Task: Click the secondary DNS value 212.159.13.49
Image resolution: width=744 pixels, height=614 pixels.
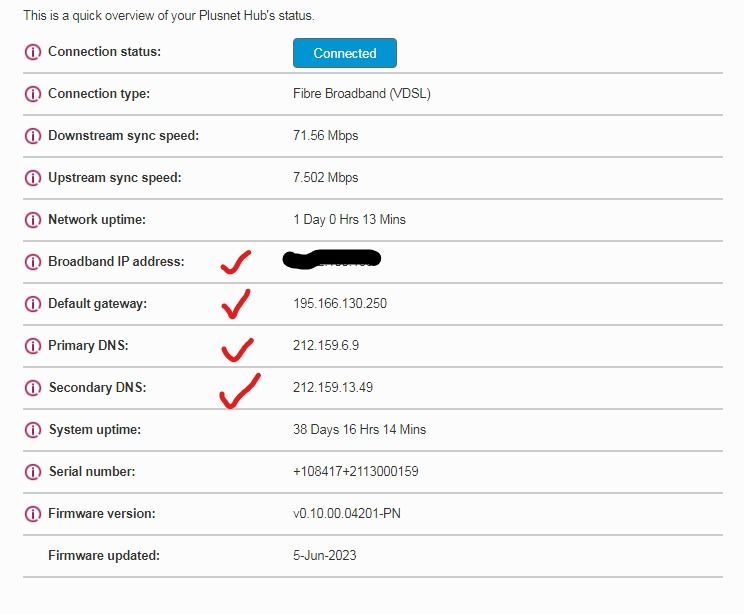Action: click(332, 388)
